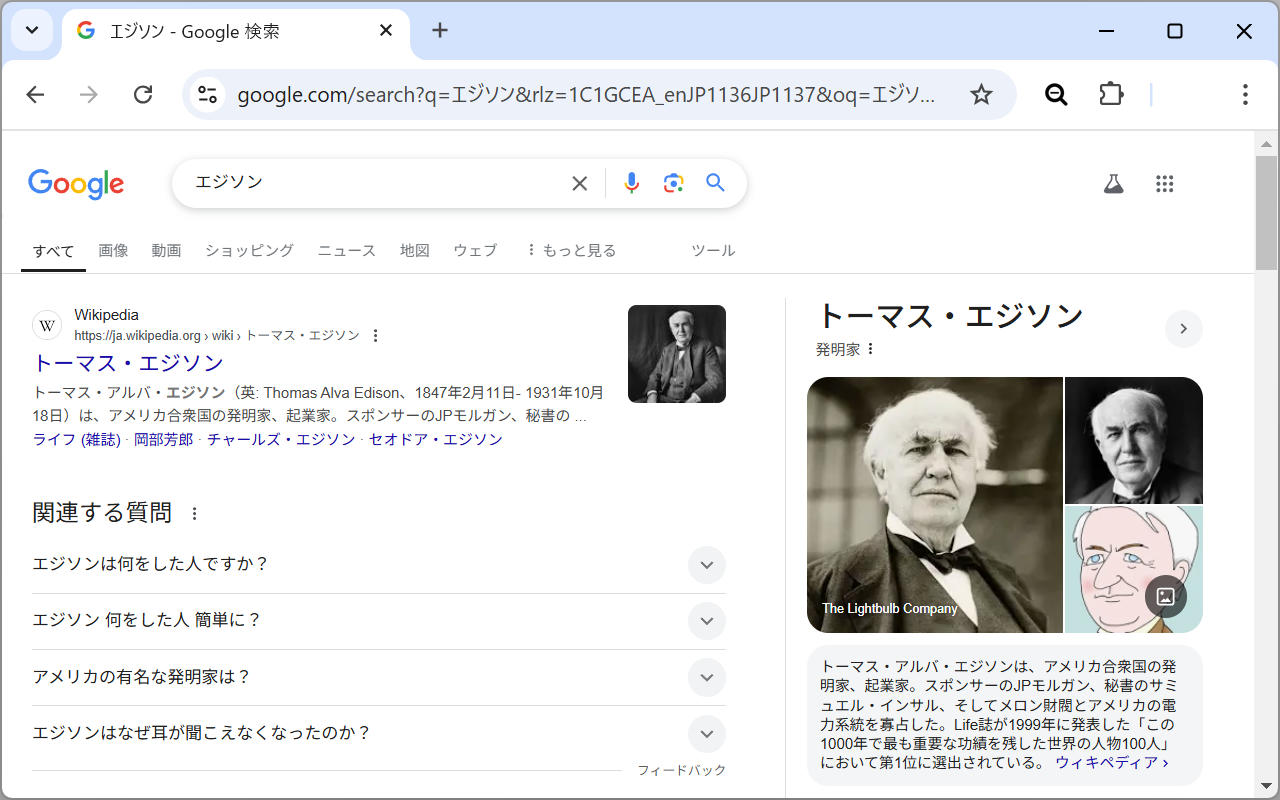Open the 岡部芳郎 sublink
This screenshot has height=800, width=1280.
(163, 440)
